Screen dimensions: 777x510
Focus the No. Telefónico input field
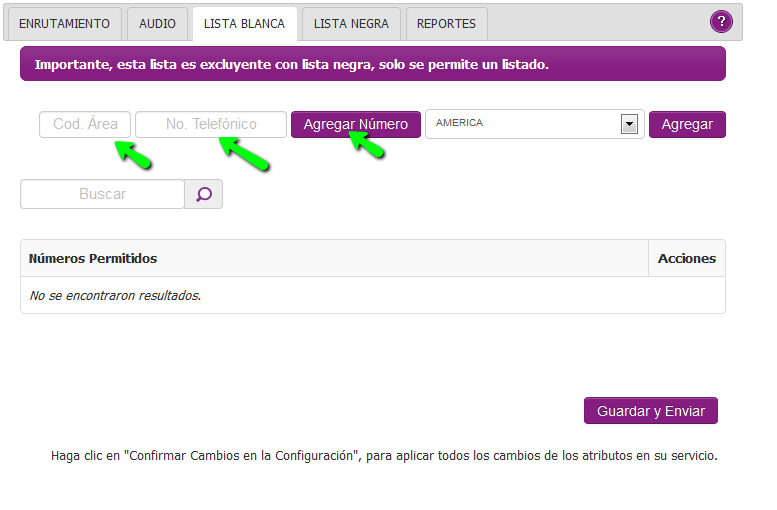coord(211,124)
